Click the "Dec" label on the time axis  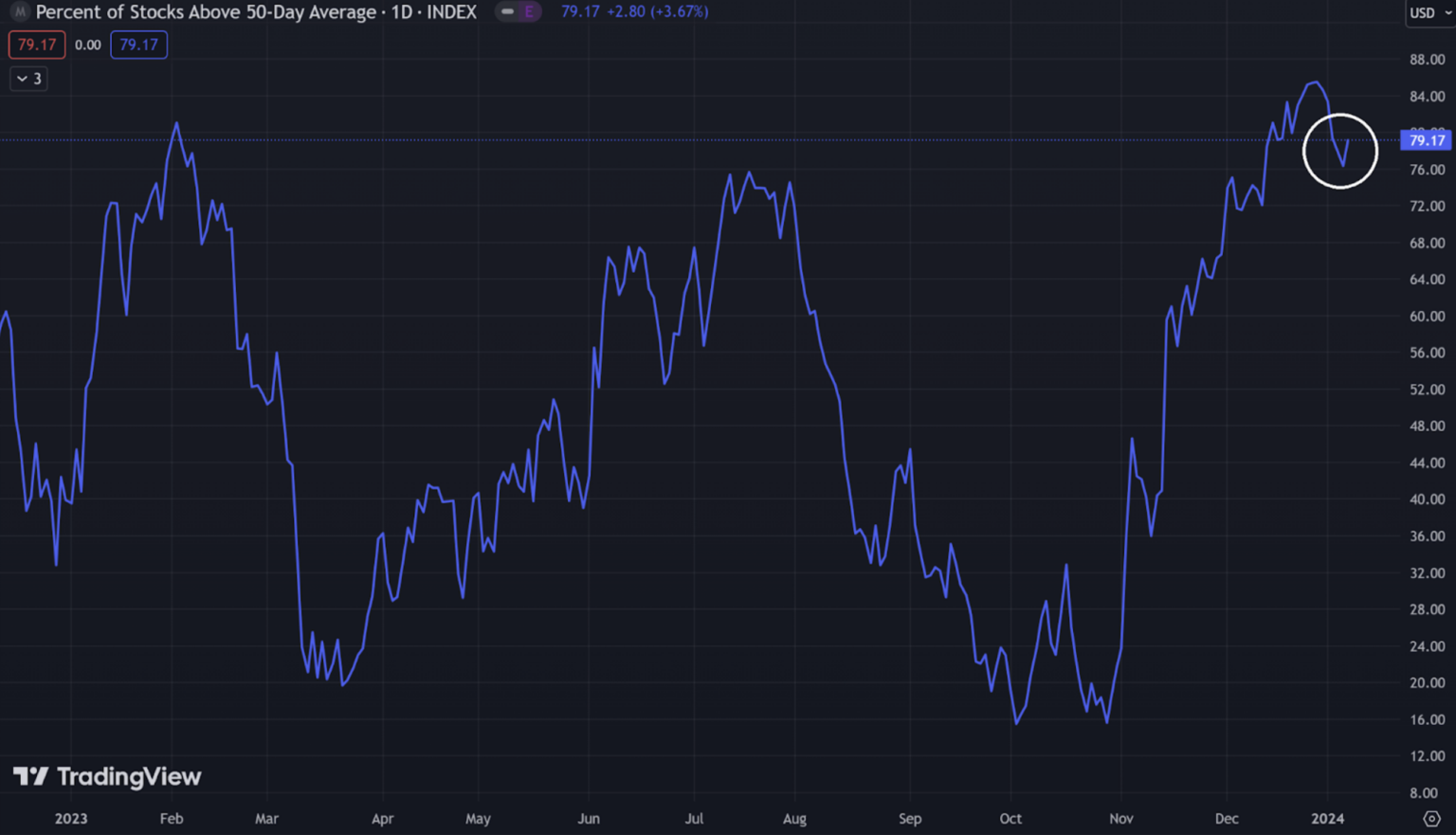(1226, 819)
